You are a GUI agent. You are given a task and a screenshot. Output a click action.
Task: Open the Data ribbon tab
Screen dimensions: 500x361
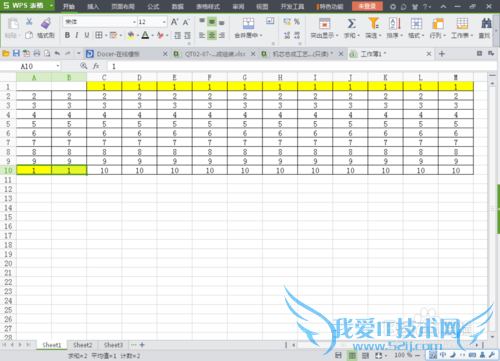point(178,6)
